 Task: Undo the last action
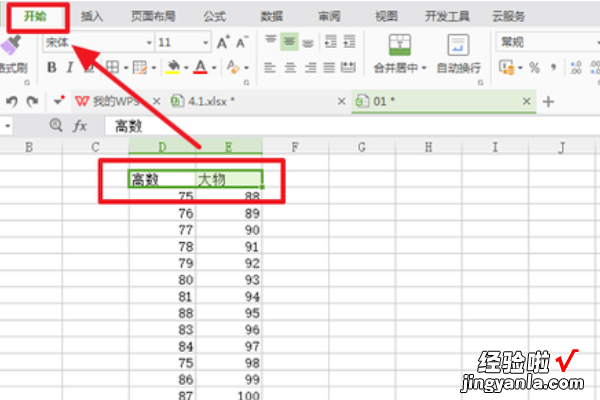click(12, 101)
